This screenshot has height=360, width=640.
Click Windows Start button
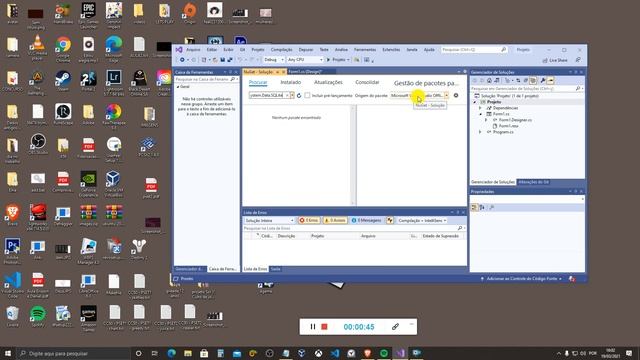tap(8, 353)
